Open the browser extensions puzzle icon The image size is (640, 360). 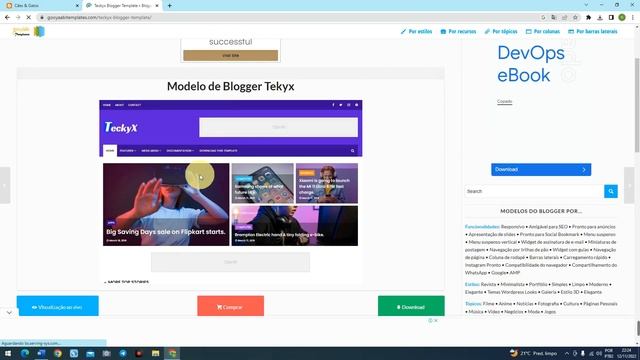[589, 18]
